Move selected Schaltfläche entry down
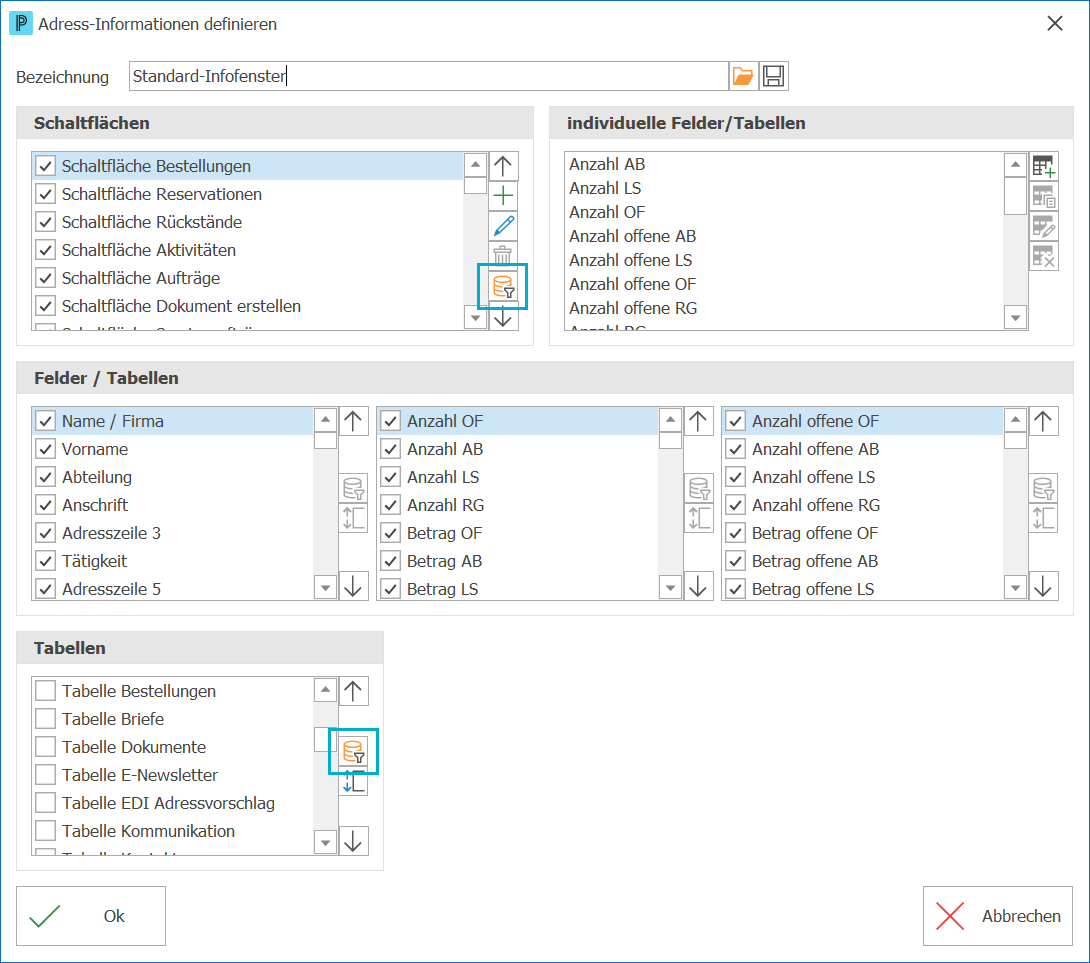1090x963 pixels. [x=503, y=318]
